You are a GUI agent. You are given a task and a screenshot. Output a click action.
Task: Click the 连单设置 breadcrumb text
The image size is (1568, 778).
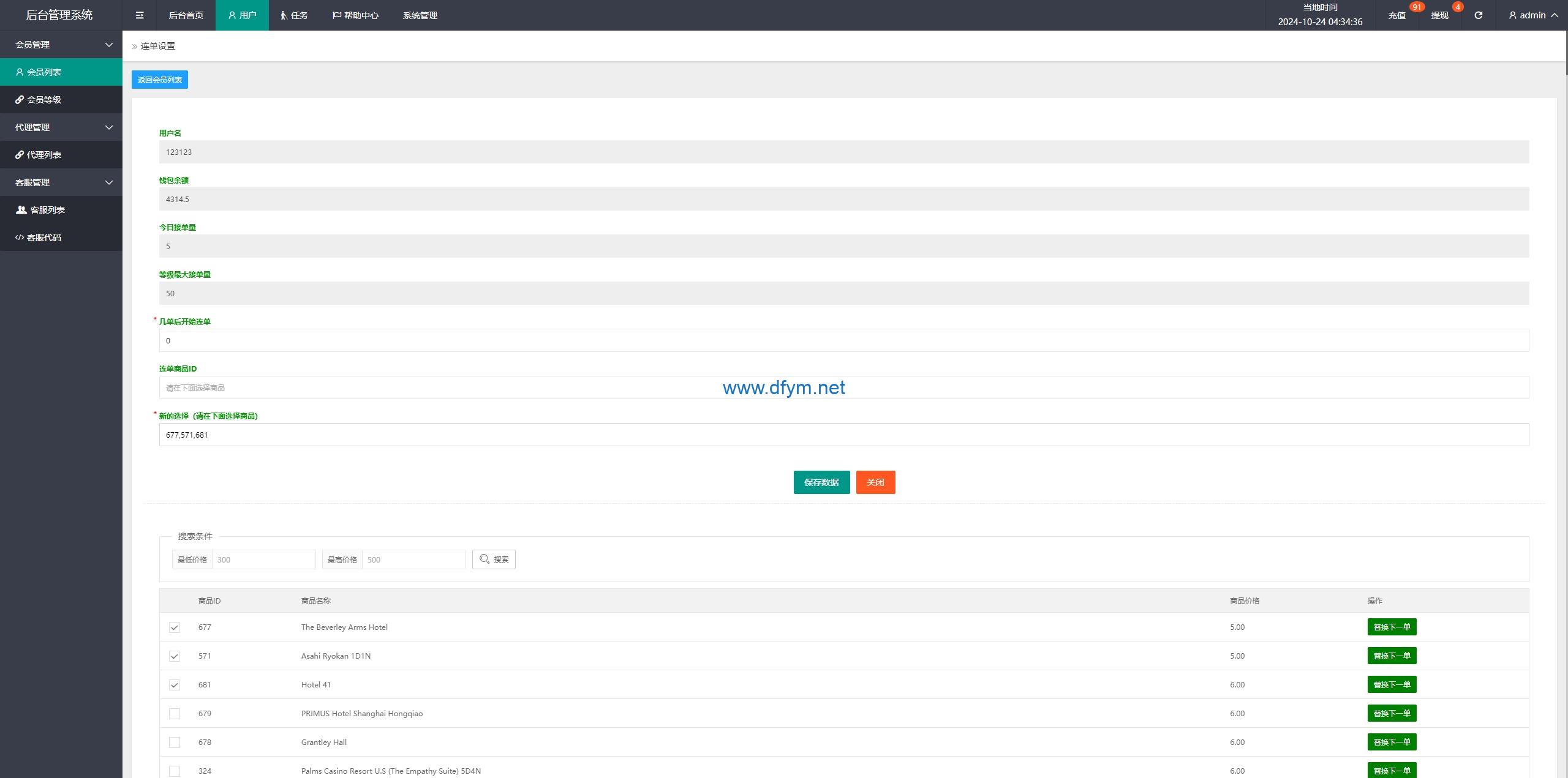pos(158,46)
